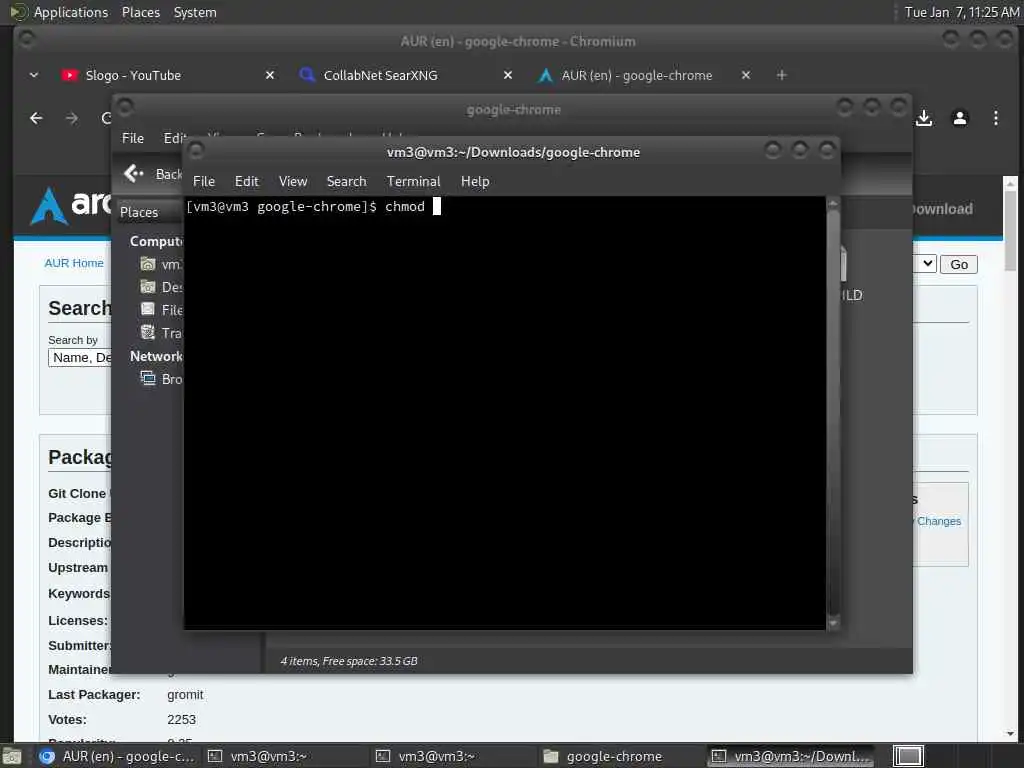Open Chromium profile icon
Viewport: 1024px width, 768px height.
tap(959, 118)
